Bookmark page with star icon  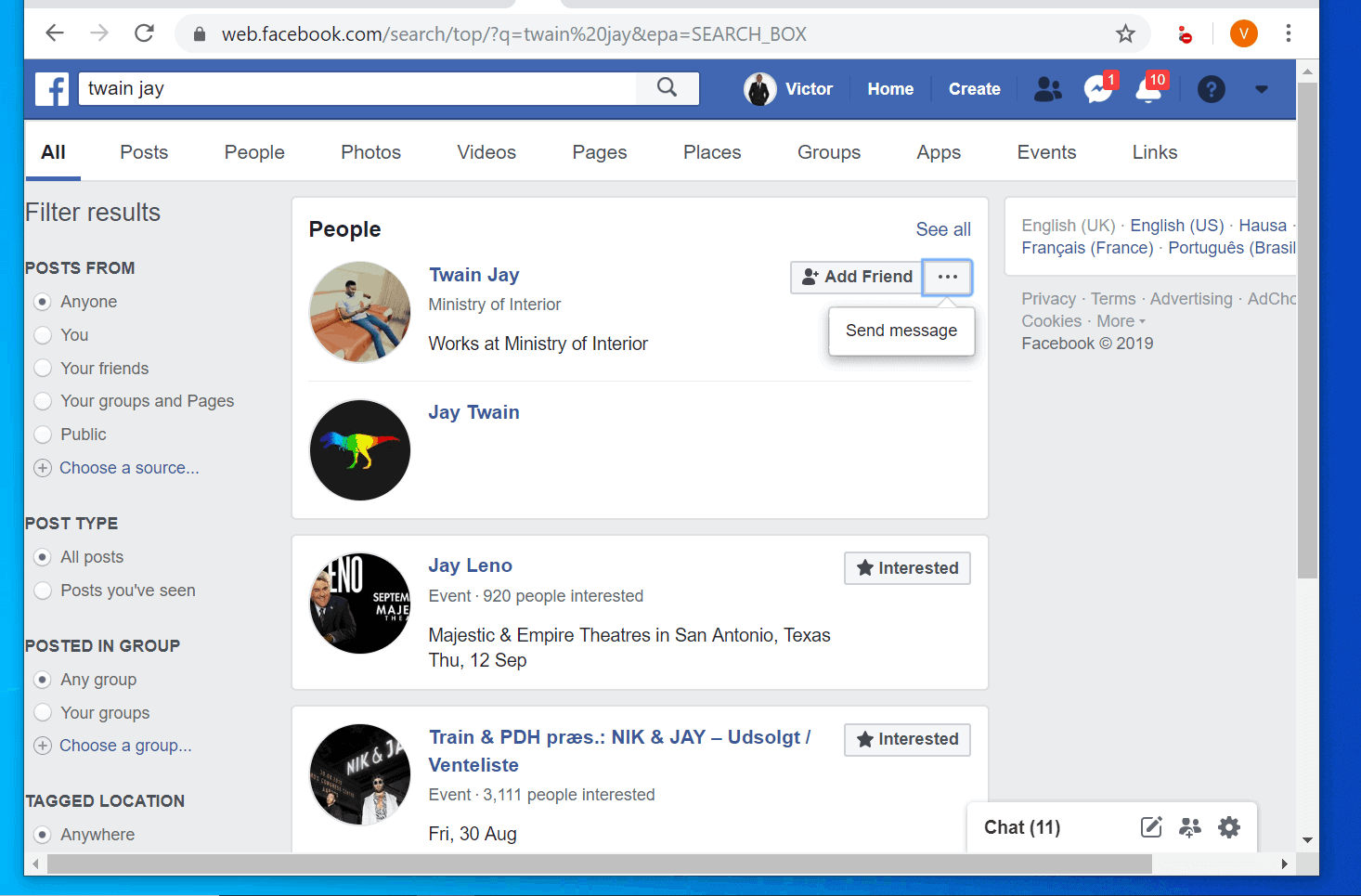point(1125,34)
